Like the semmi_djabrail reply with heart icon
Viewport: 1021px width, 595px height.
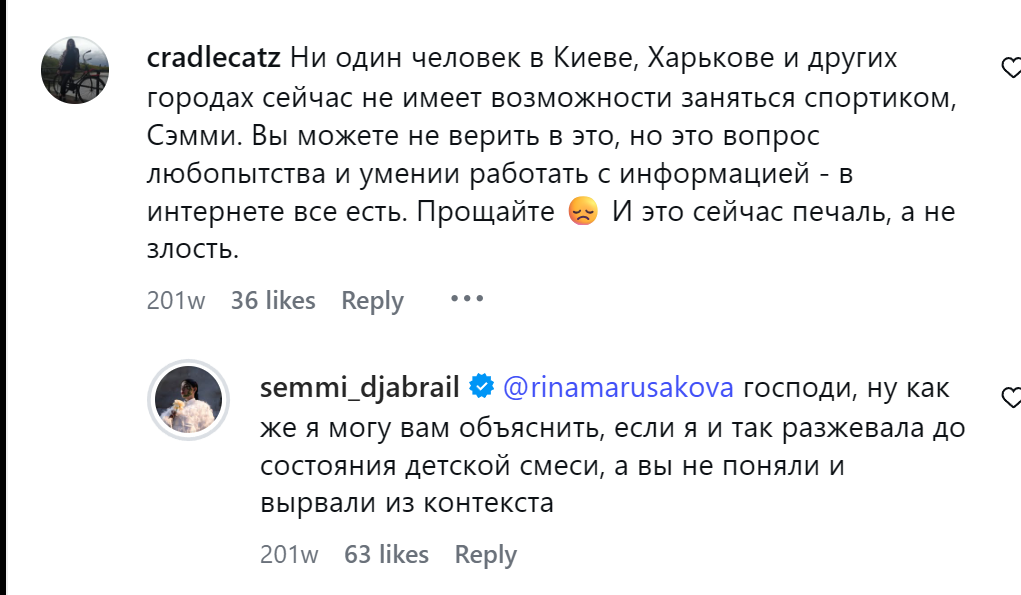click(1011, 397)
